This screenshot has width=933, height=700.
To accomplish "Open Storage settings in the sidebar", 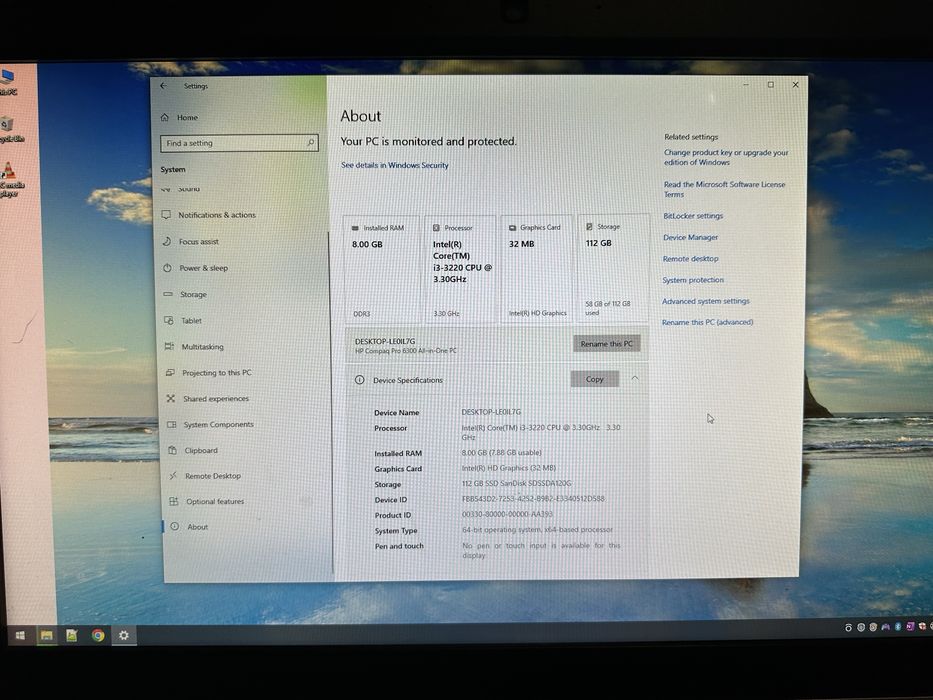I will [193, 294].
